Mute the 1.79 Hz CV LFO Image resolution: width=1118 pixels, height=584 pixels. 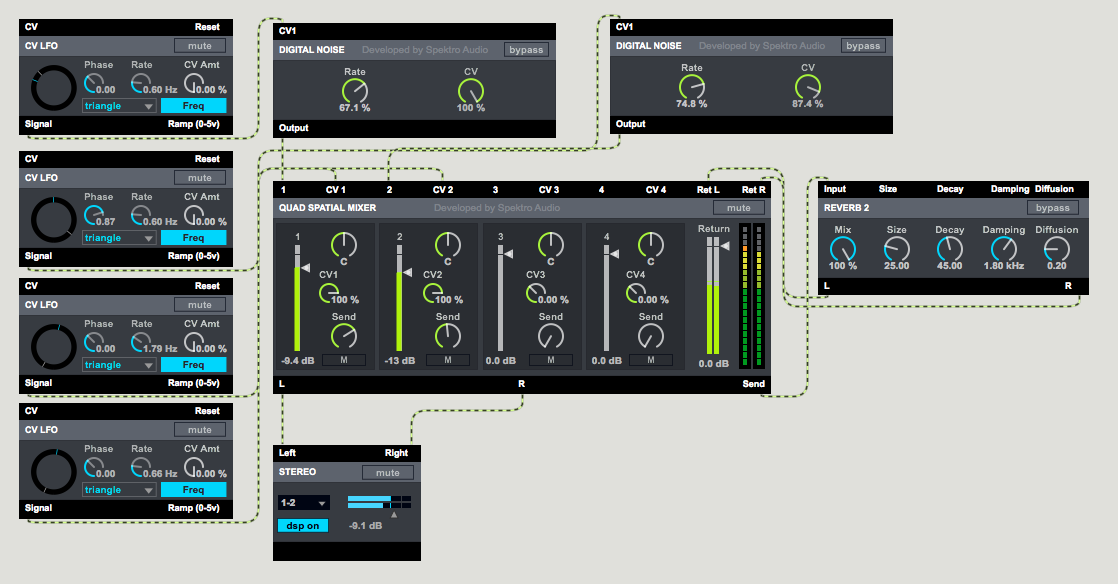click(200, 304)
